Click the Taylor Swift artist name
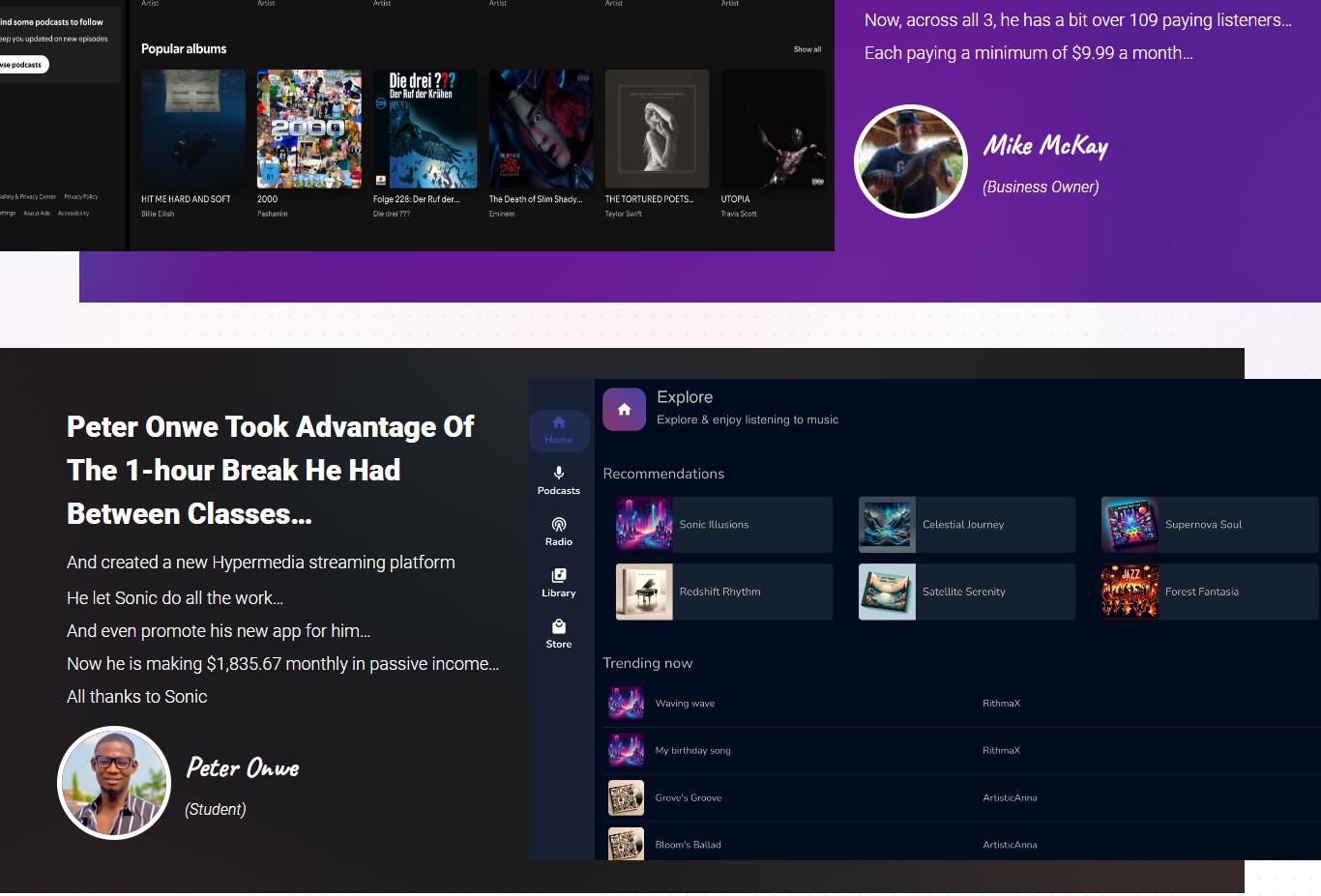 click(624, 214)
